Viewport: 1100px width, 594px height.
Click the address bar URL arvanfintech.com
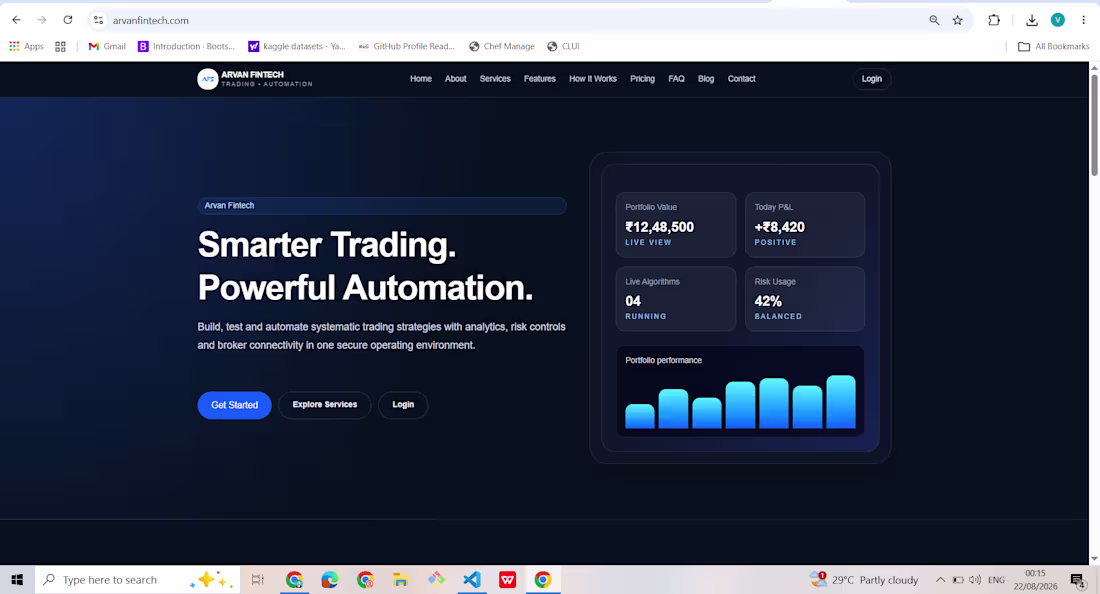[151, 20]
